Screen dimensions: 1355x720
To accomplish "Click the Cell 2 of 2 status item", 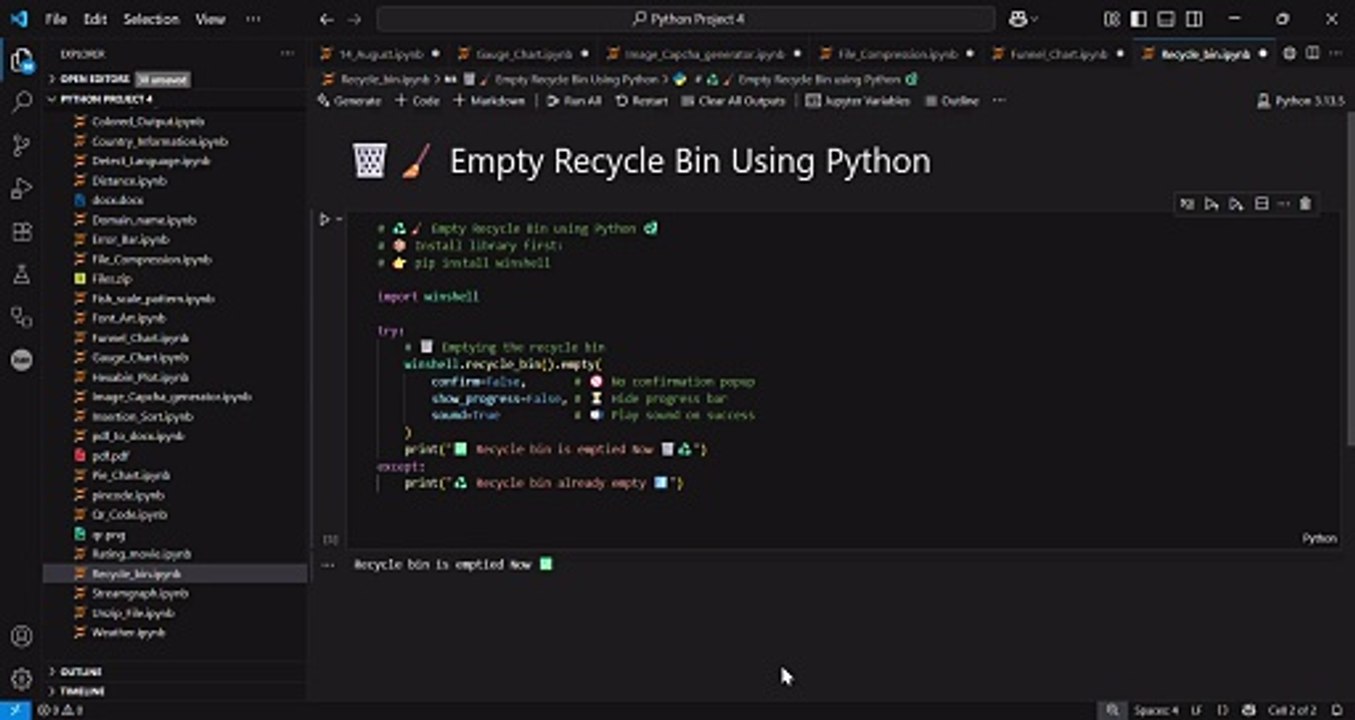I will 1292,710.
